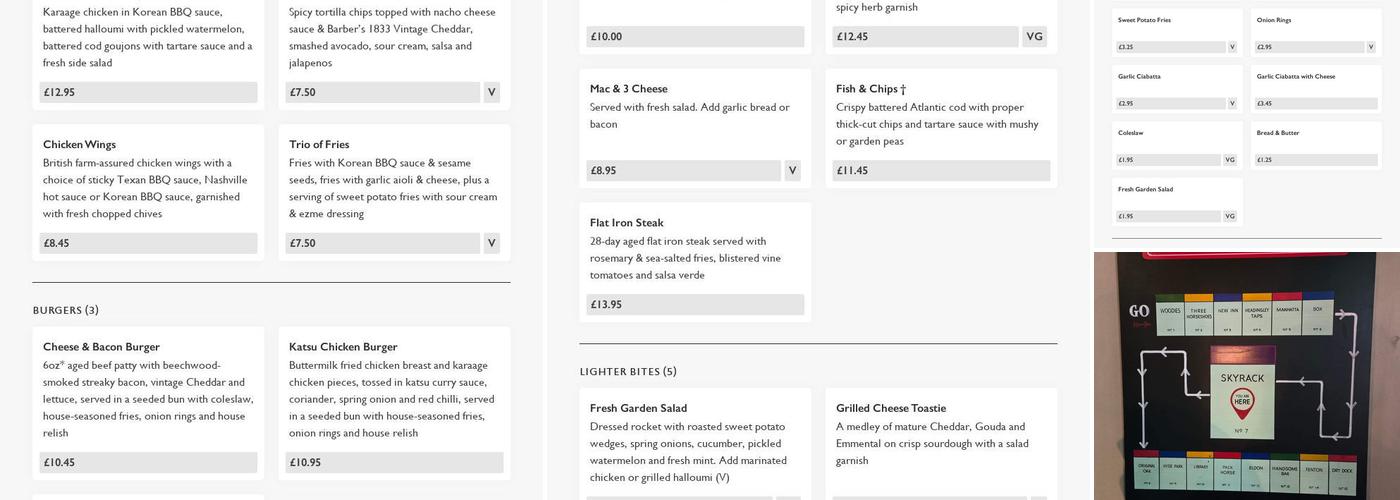
Task: Click the Fish & Chips title
Action: pos(870,89)
